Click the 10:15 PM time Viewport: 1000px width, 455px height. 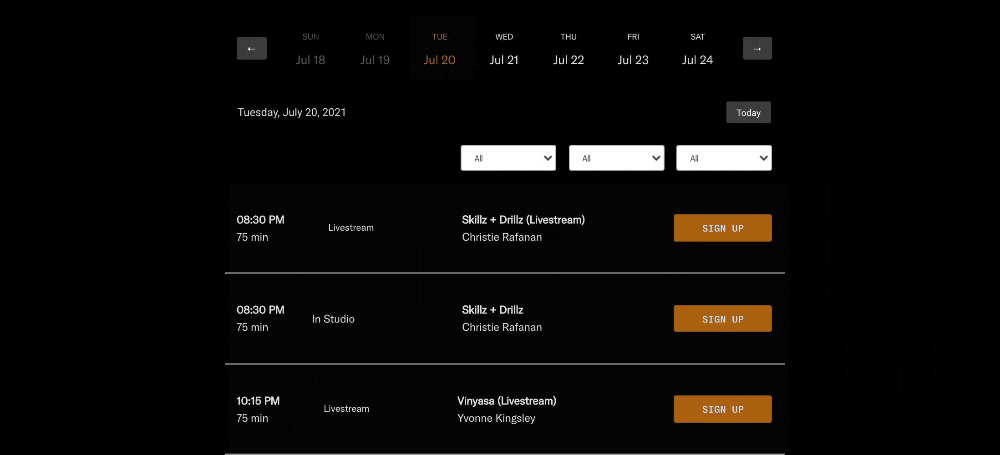258,401
